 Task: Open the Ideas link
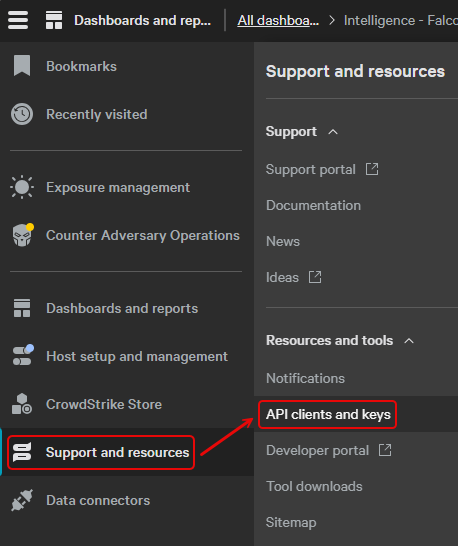pyautogui.click(x=282, y=278)
